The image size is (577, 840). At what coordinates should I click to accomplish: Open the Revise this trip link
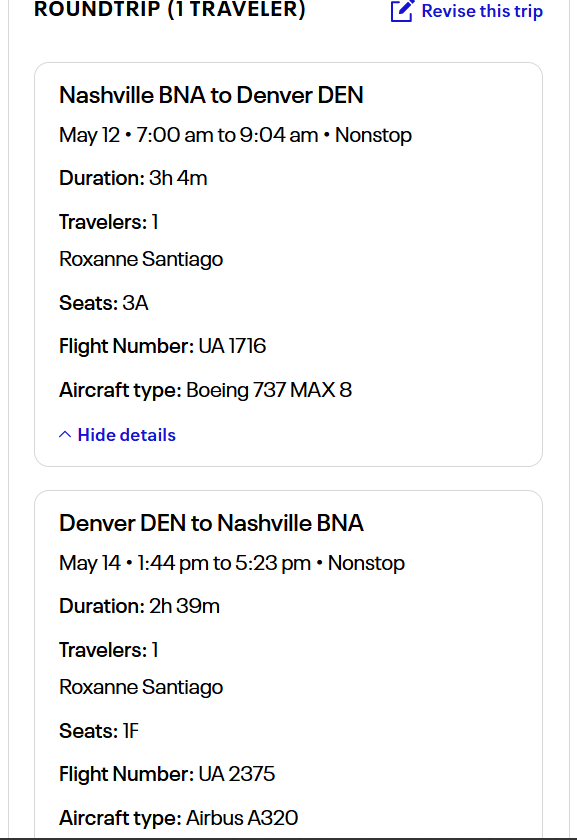point(467,11)
